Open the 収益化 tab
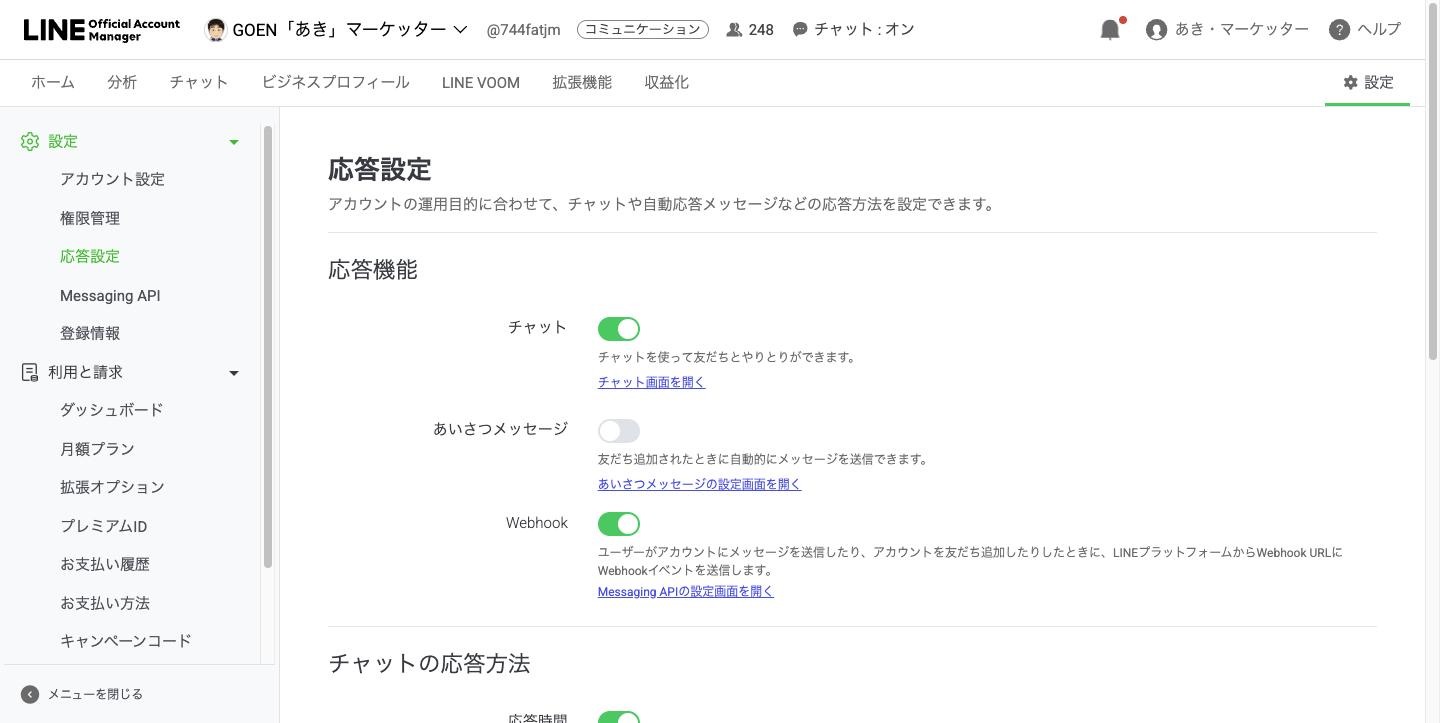Viewport: 1440px width, 723px height. pos(667,82)
